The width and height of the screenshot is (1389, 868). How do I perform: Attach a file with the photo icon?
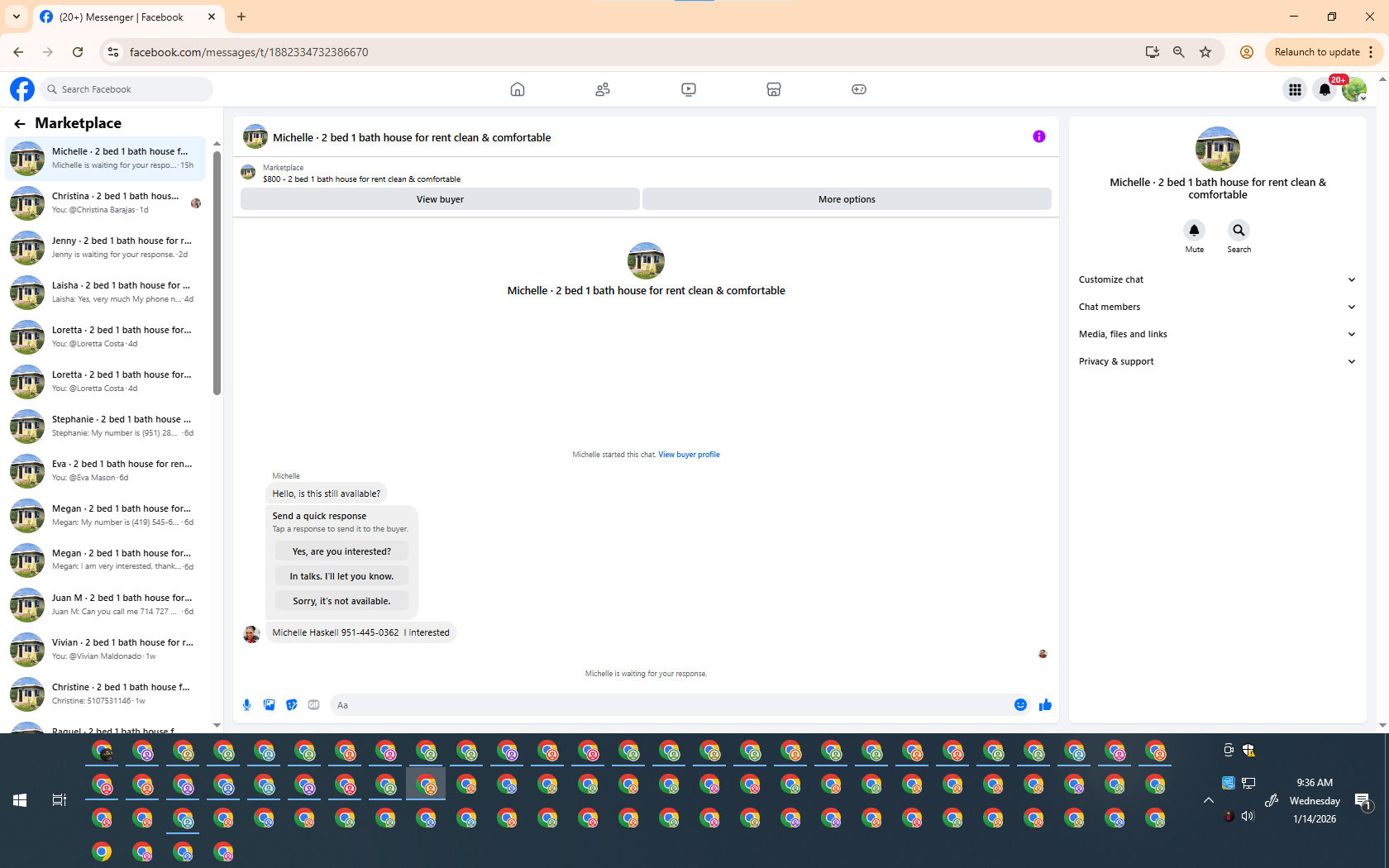click(x=270, y=705)
